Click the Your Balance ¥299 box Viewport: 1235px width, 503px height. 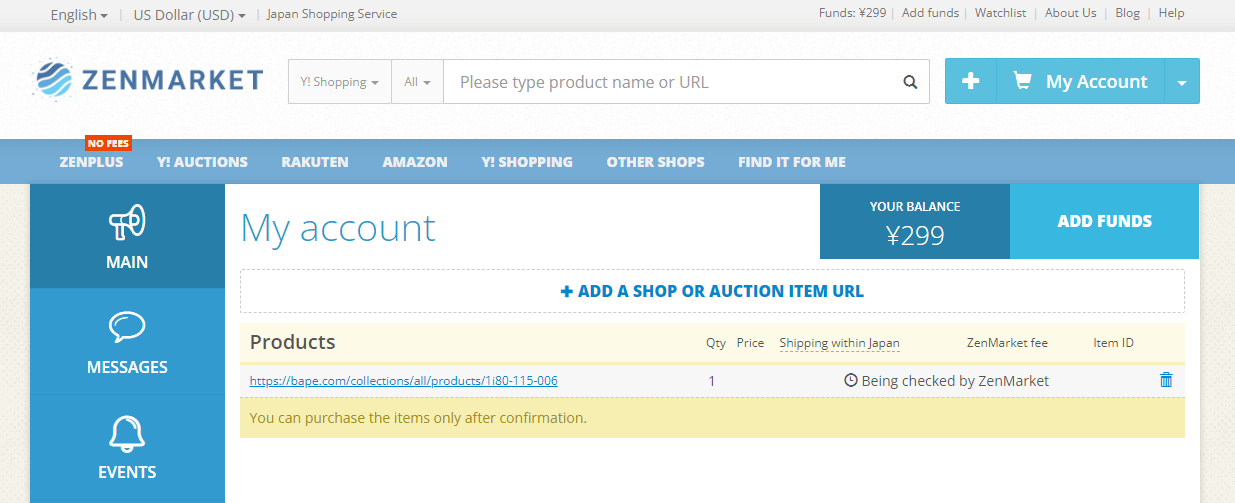click(x=915, y=221)
